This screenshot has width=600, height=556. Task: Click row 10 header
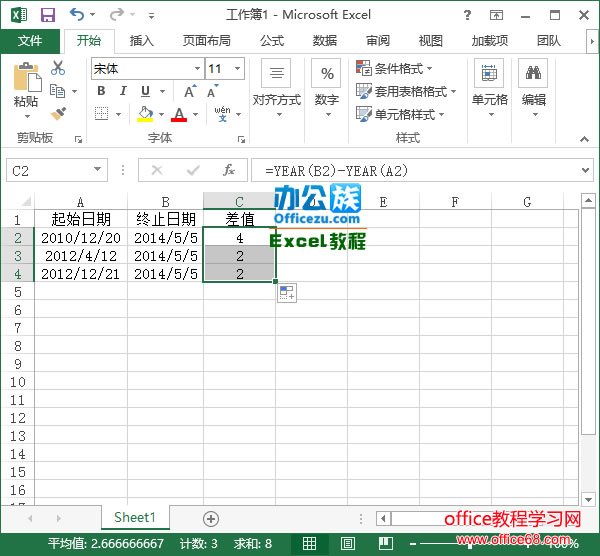tap(18, 382)
